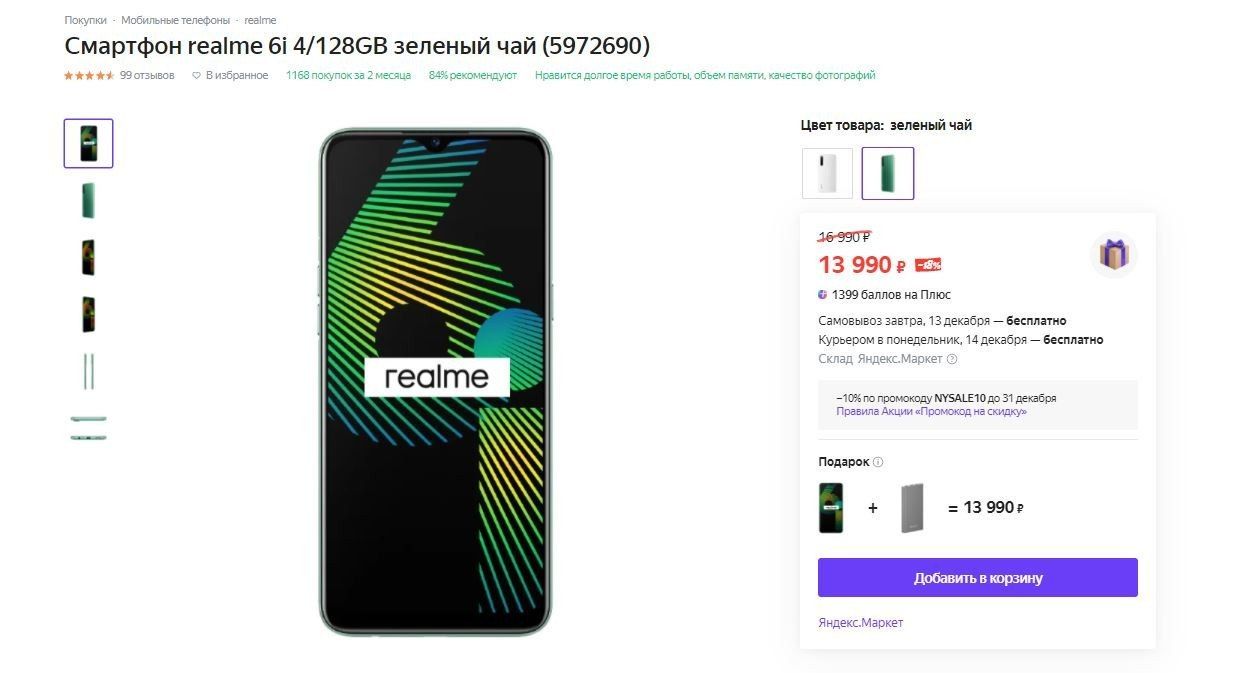Click the gift box icon
This screenshot has height=673, width=1233.
(1113, 254)
